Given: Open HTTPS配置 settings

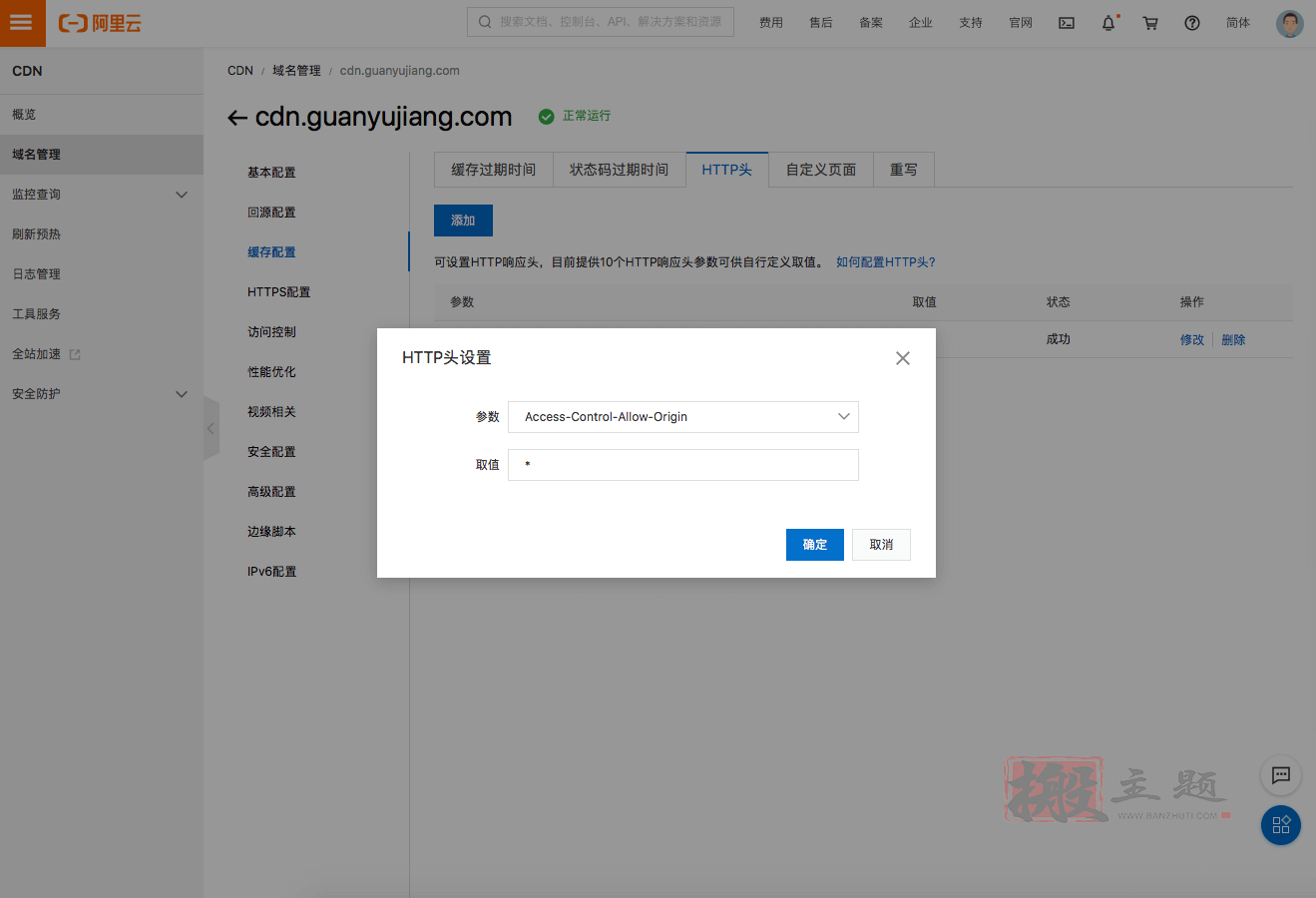Looking at the screenshot, I should click(279, 292).
